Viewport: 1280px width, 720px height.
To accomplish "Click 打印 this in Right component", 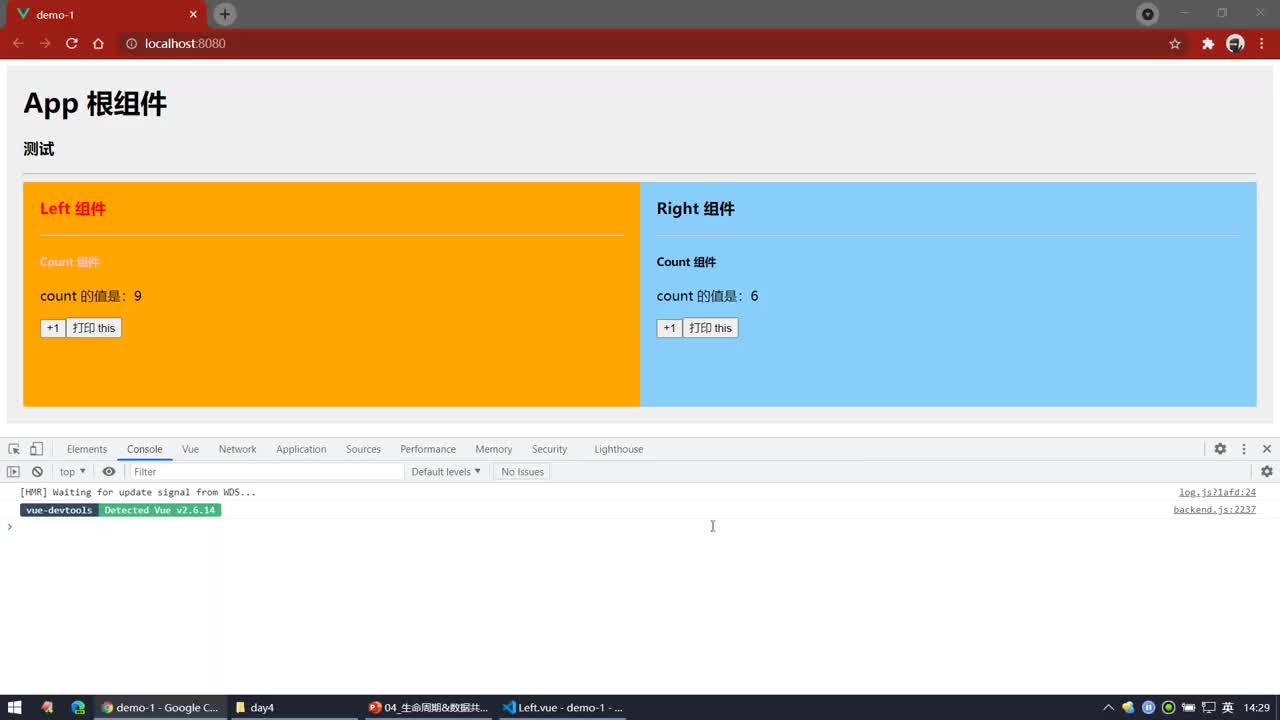I will coord(710,328).
